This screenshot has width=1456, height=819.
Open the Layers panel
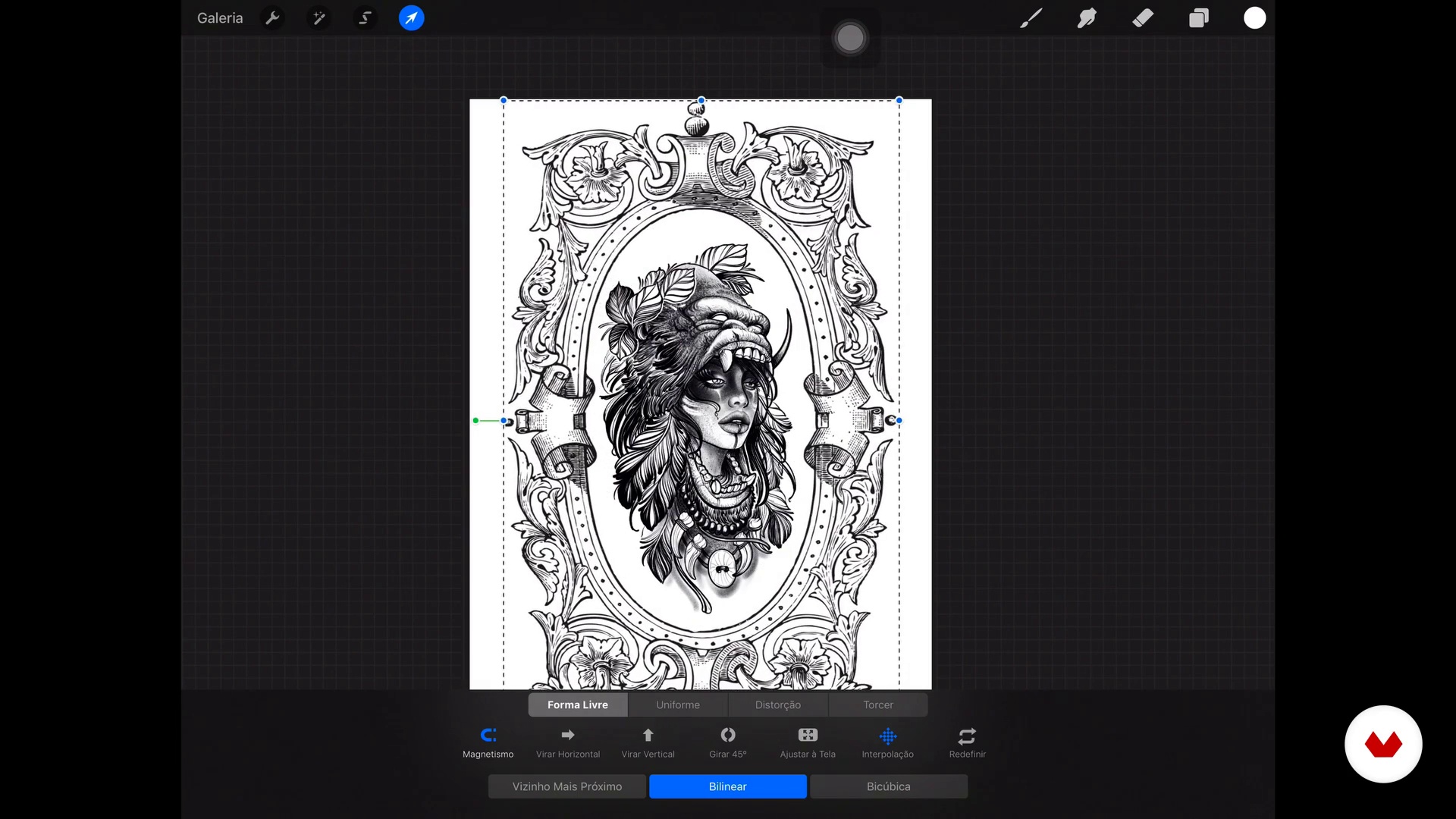tap(1199, 18)
